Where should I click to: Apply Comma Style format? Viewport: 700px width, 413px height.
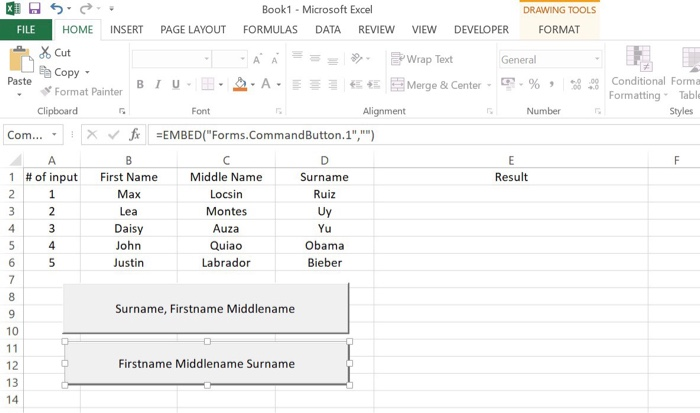[x=552, y=84]
